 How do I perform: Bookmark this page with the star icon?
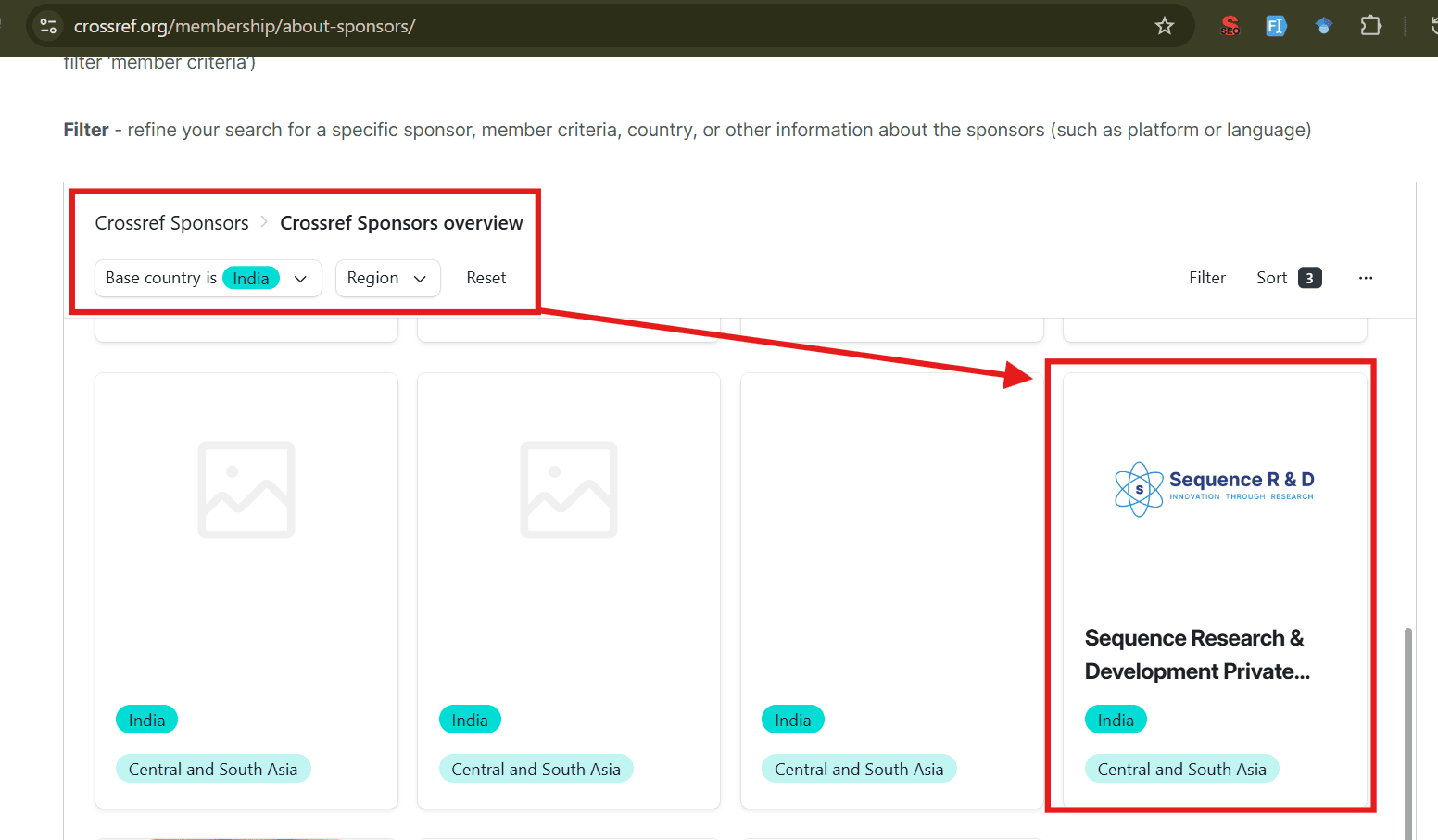(x=1165, y=26)
